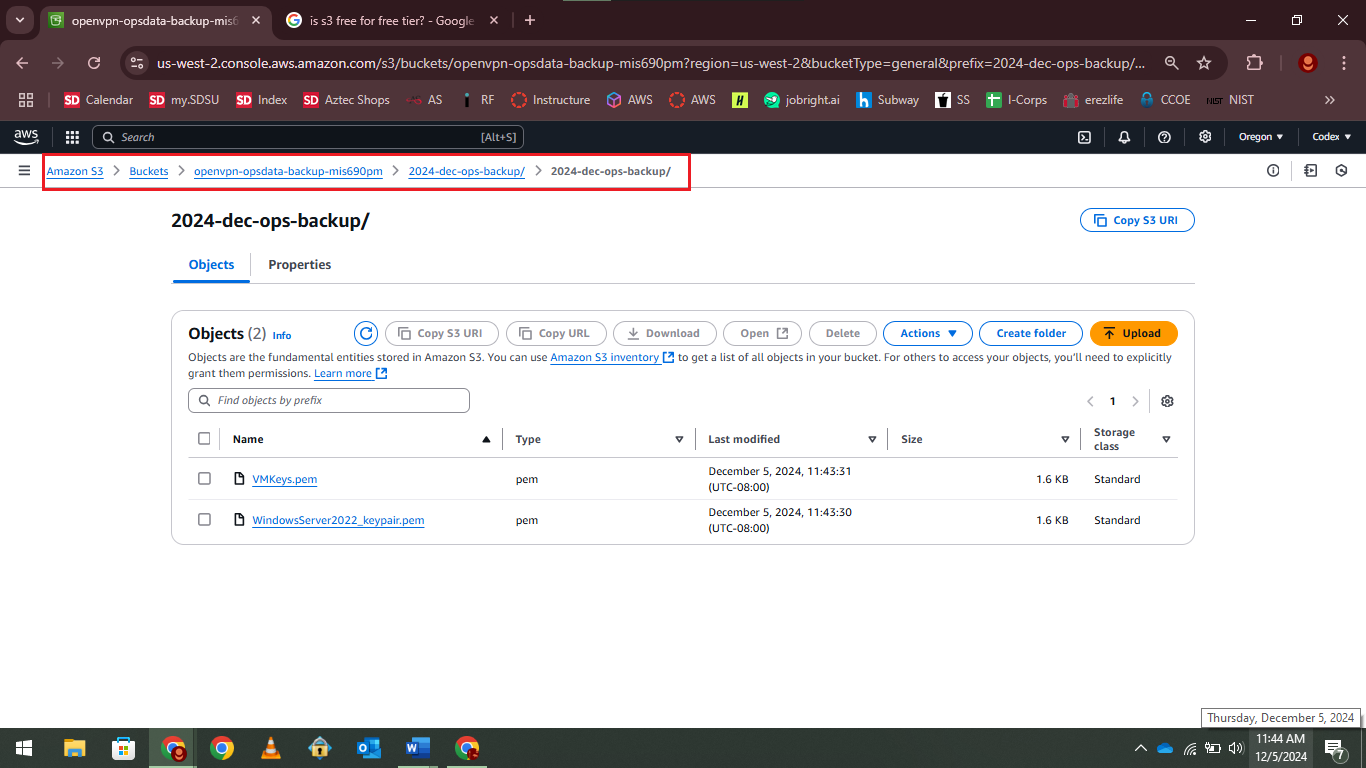1366x768 pixels.
Task: Open Word from taskbar
Action: 417,748
